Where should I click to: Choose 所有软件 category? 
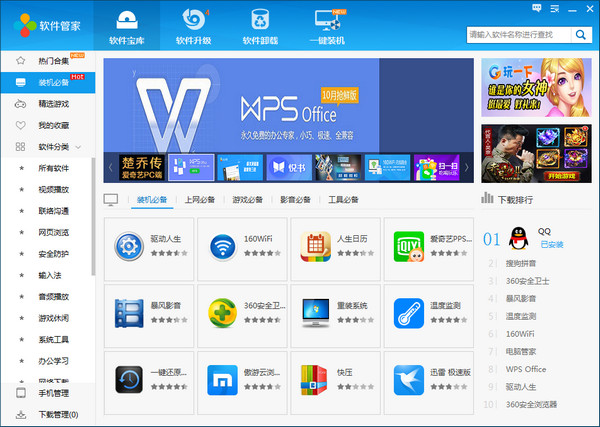[54, 168]
